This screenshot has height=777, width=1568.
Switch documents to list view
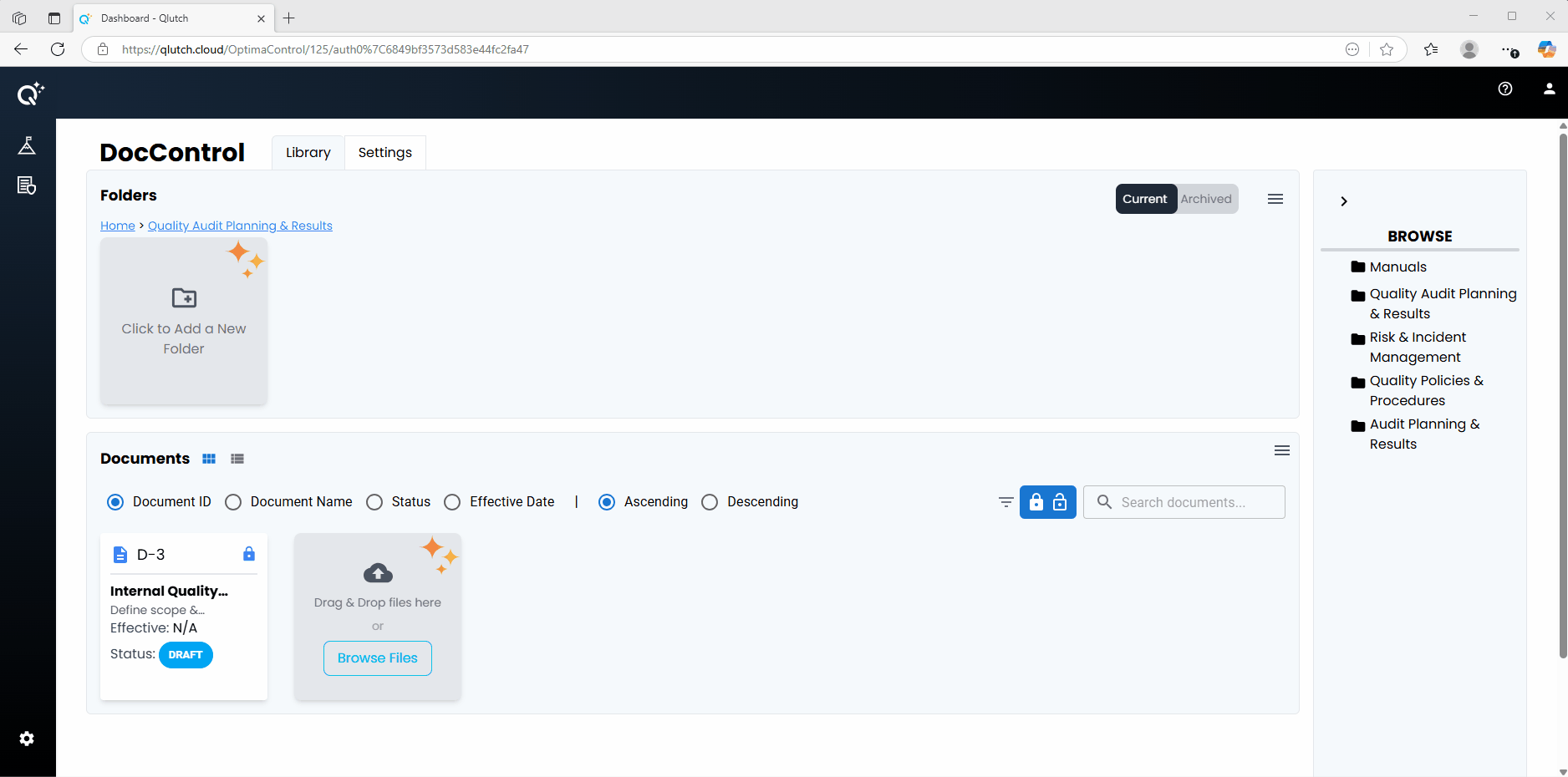(237, 459)
